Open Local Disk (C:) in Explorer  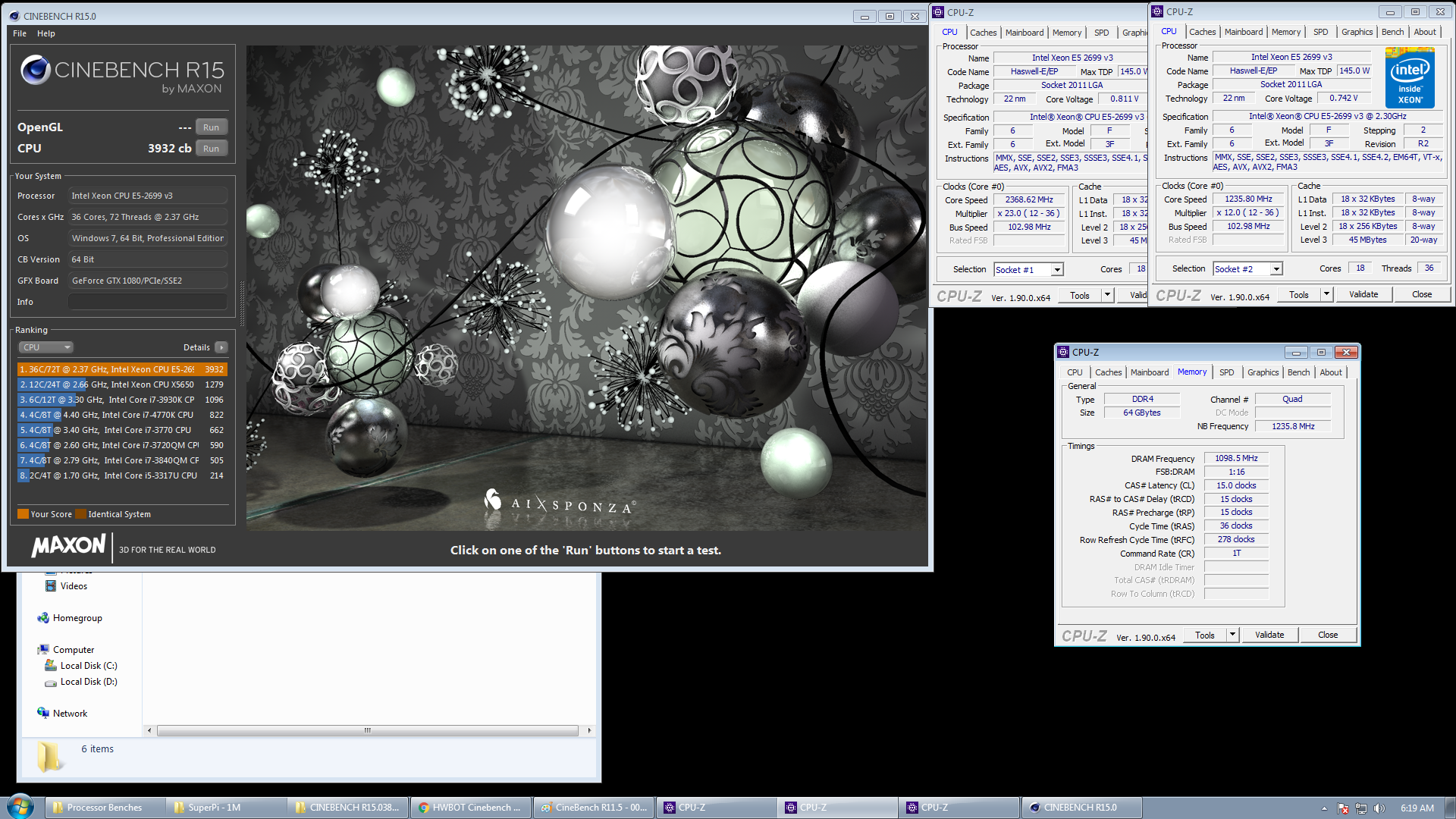click(x=88, y=666)
